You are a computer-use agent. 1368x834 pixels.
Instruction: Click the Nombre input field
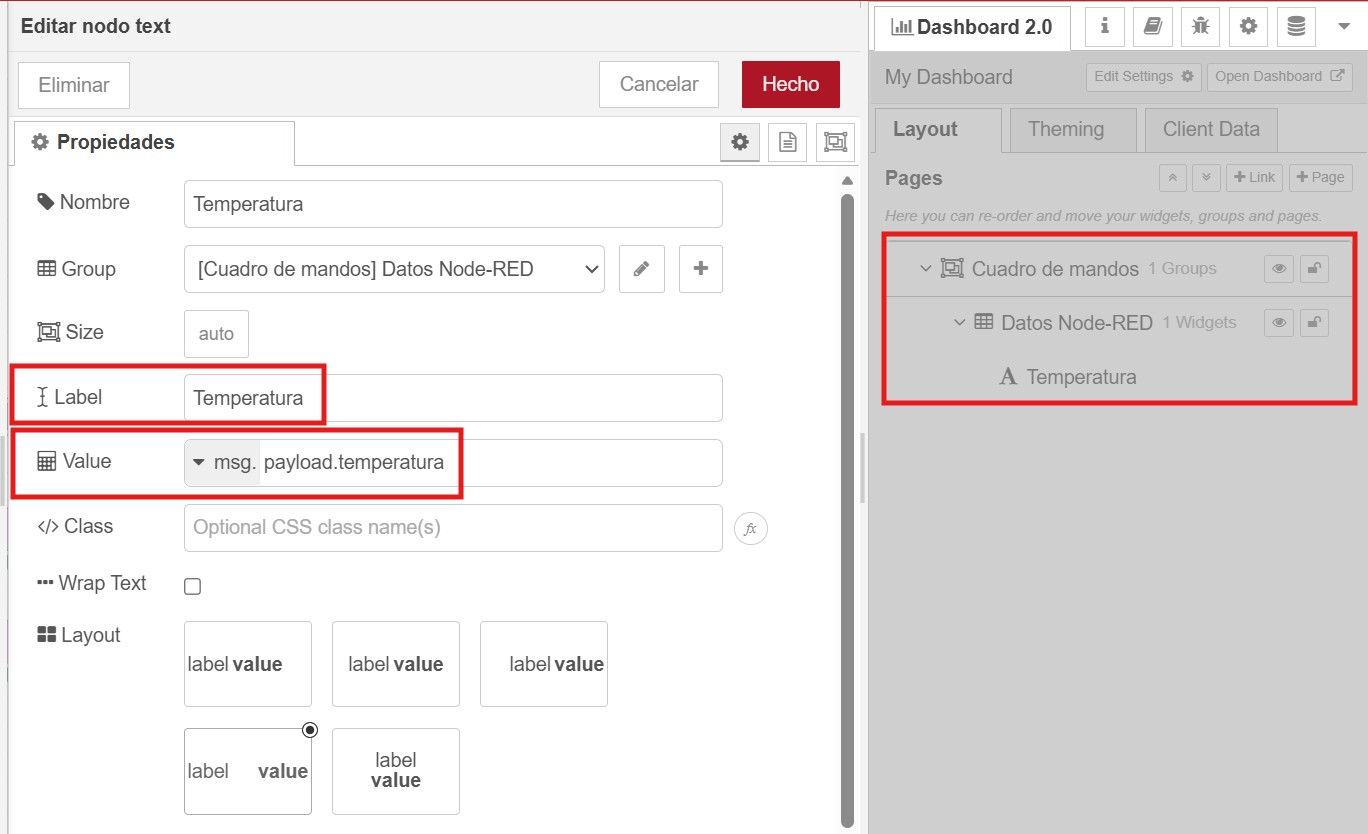coord(452,203)
